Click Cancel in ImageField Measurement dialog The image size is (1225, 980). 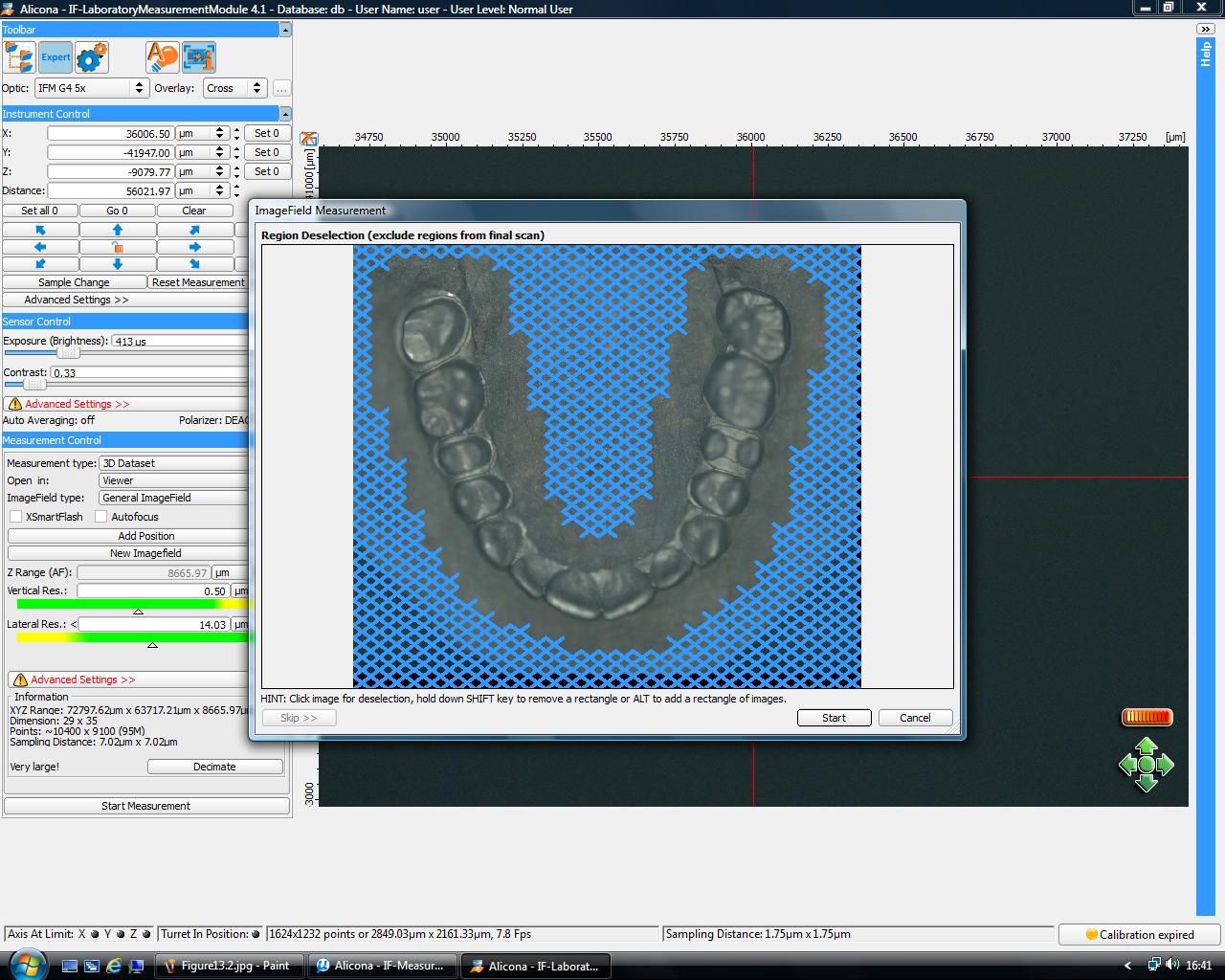(x=914, y=718)
